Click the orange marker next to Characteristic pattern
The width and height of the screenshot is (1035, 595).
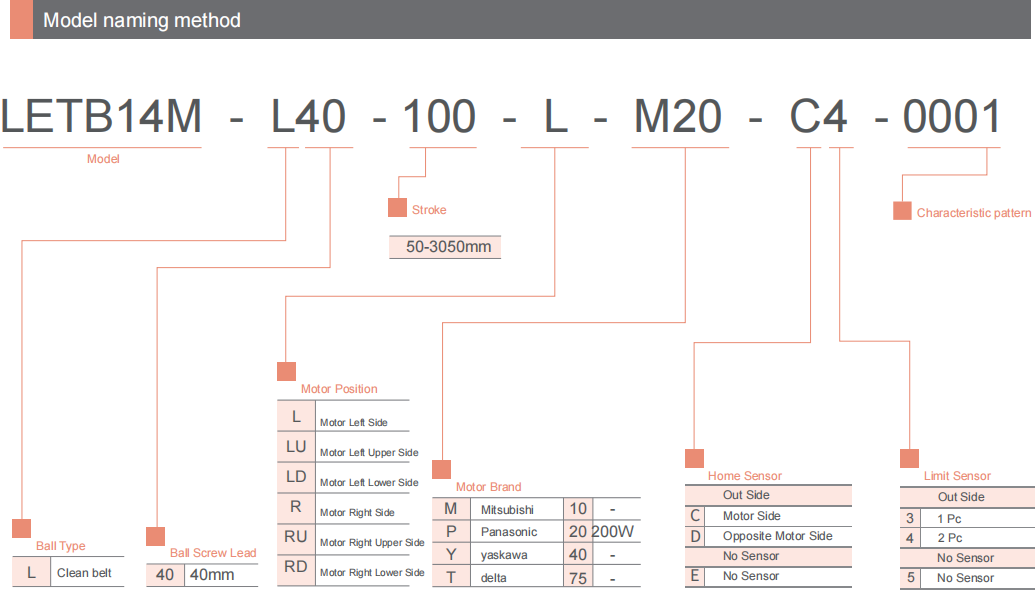(x=902, y=211)
